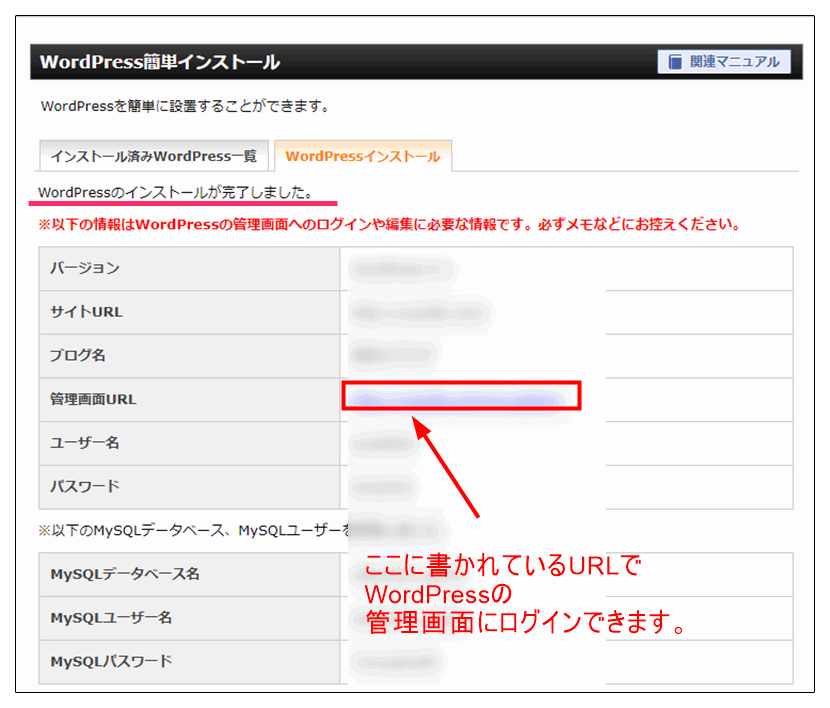
Task: Click the blurred ブログ名 value
Action: [394, 354]
